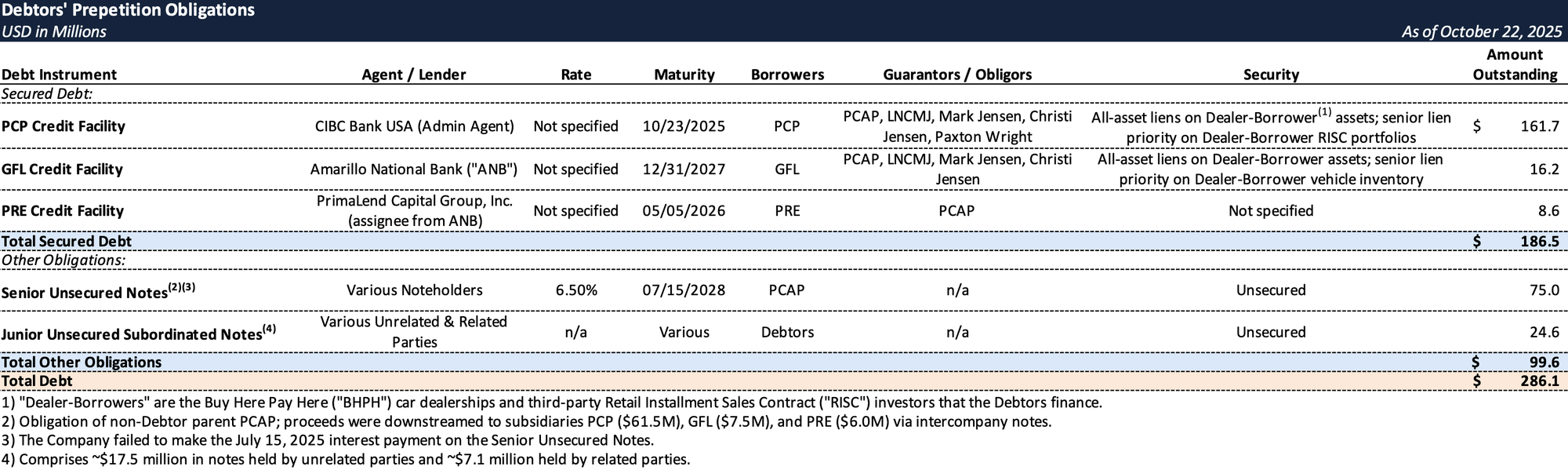The height and width of the screenshot is (470, 1568).
Task: Select the Rate column header
Action: 575,75
